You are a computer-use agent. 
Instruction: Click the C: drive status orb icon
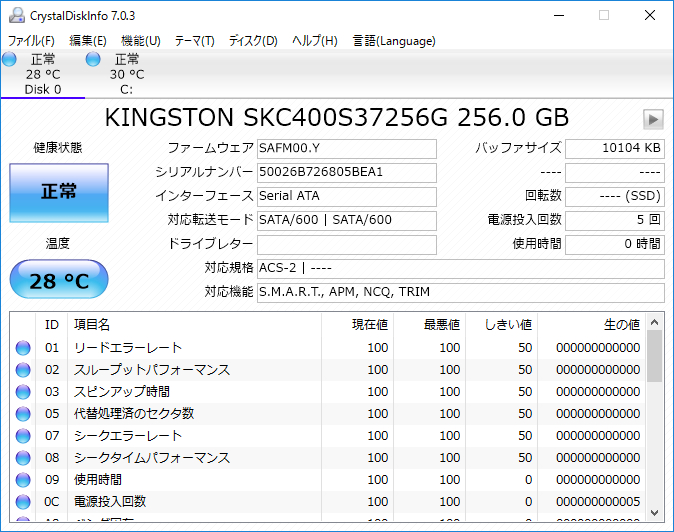coord(93,60)
